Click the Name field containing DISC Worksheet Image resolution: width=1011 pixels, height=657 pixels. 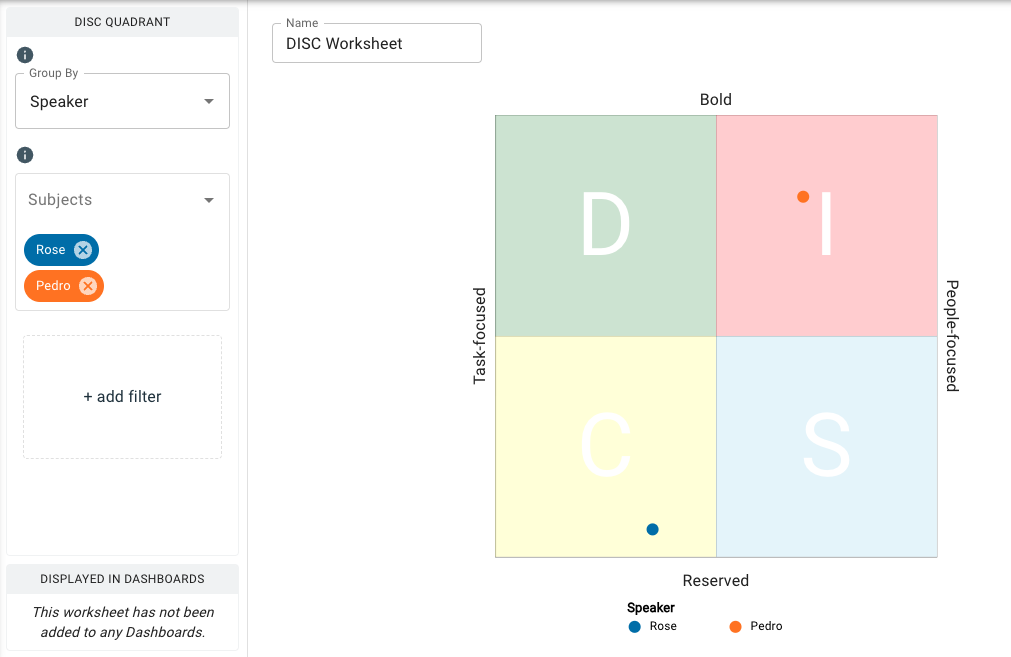coord(376,43)
